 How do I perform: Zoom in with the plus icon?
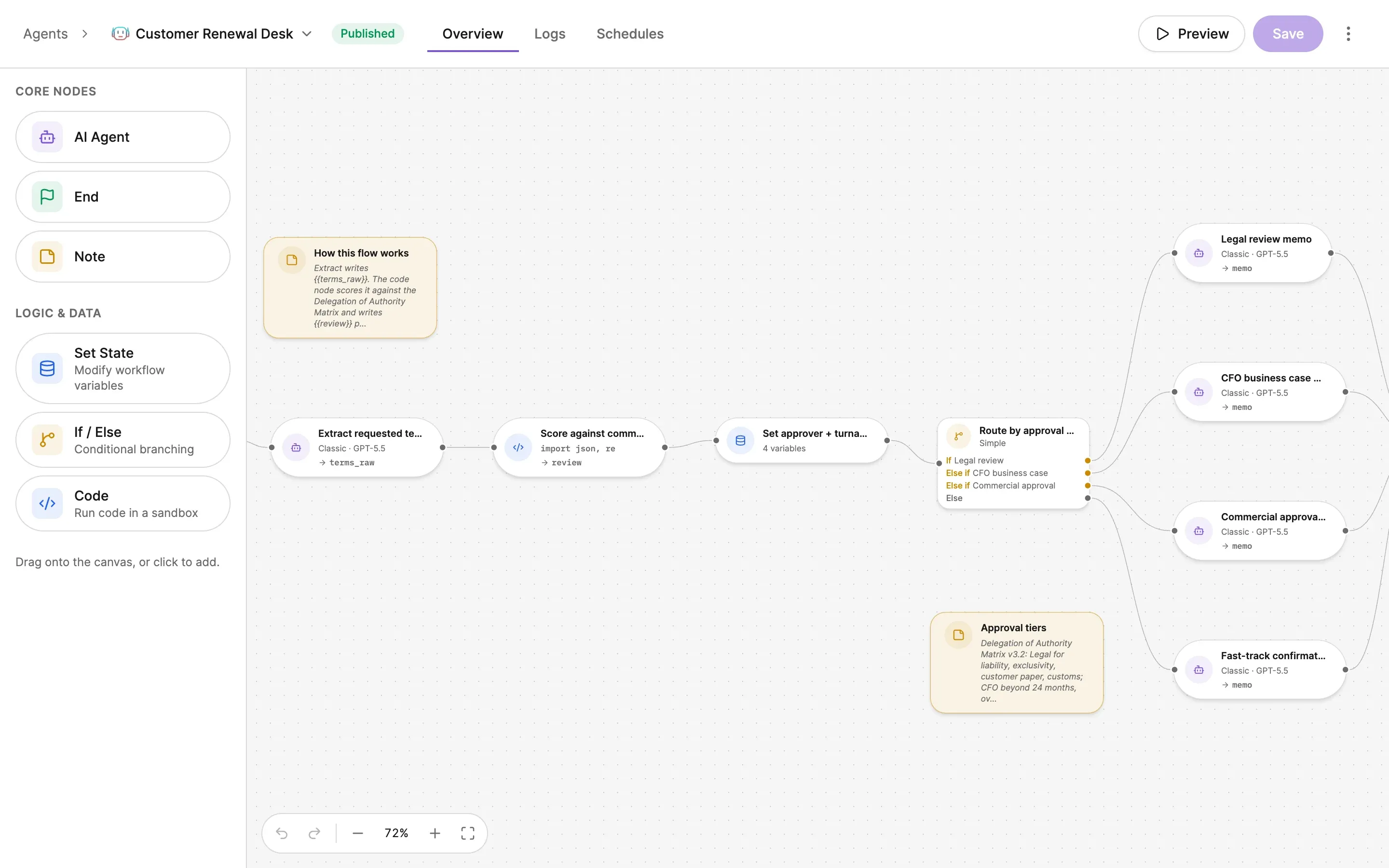pos(435,833)
